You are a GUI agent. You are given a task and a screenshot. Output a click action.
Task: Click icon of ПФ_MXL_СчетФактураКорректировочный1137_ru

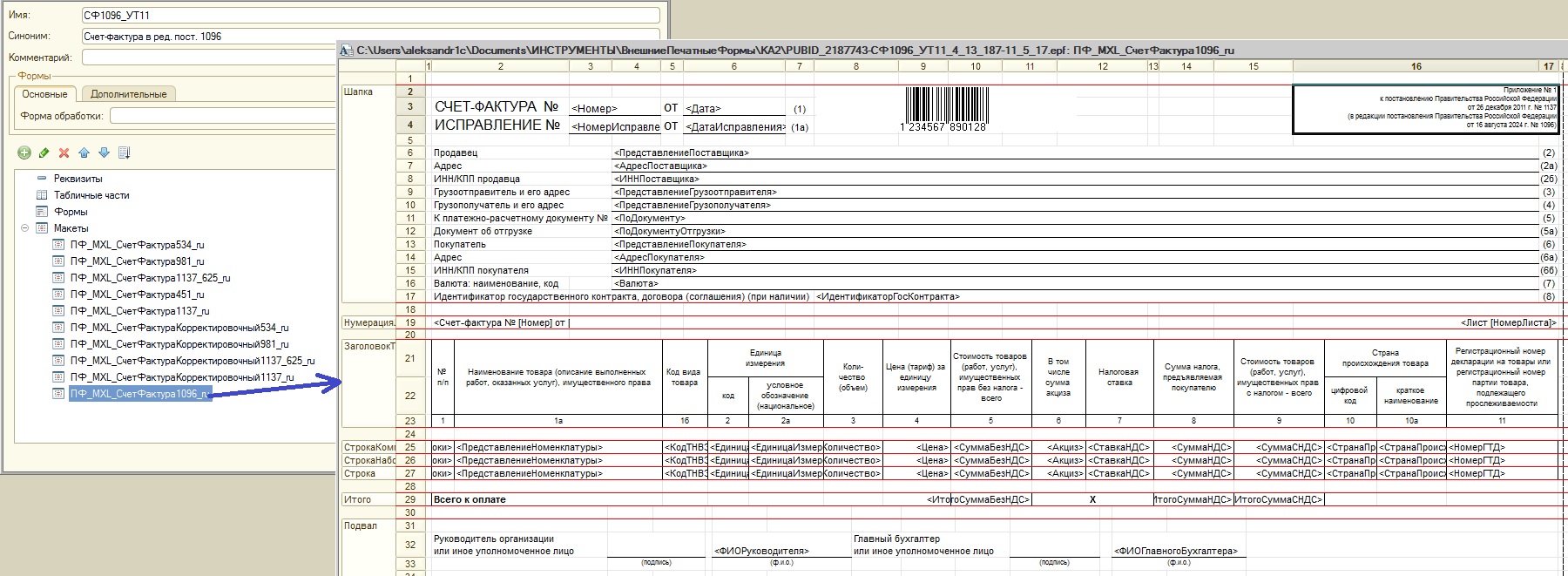coord(59,377)
